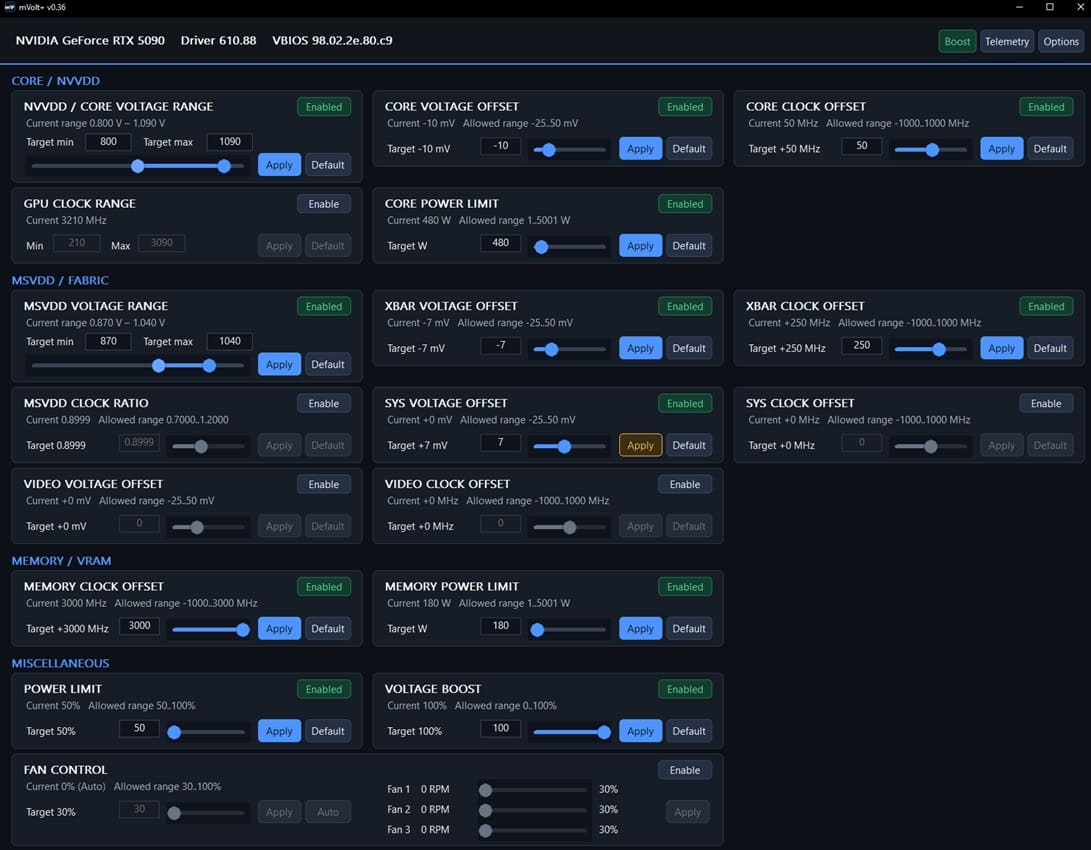Screen dimensions: 1091x850
Task: Reset MSVDD Voltage Range to Default
Action: pos(328,364)
